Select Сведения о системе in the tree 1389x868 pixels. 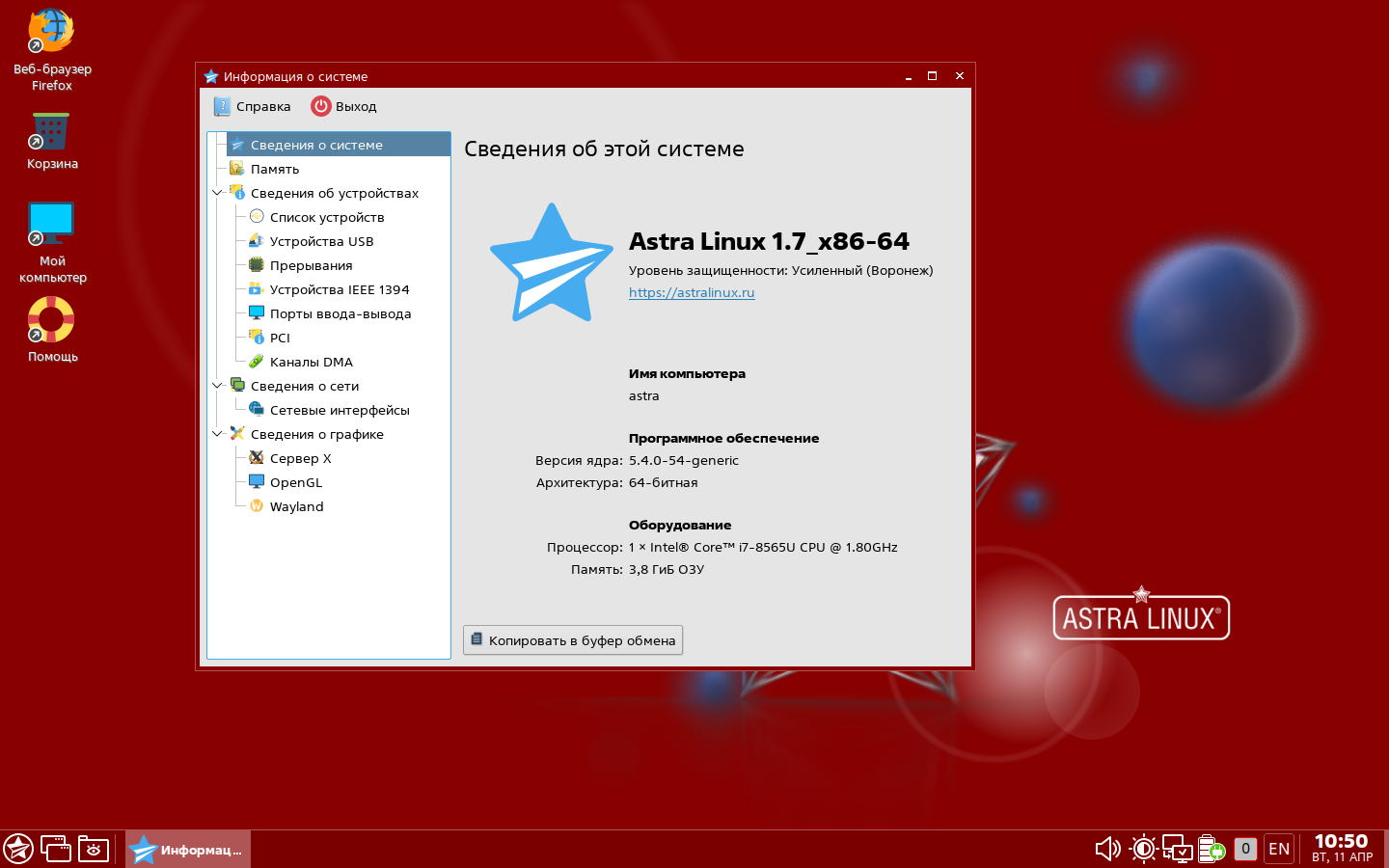click(339, 145)
